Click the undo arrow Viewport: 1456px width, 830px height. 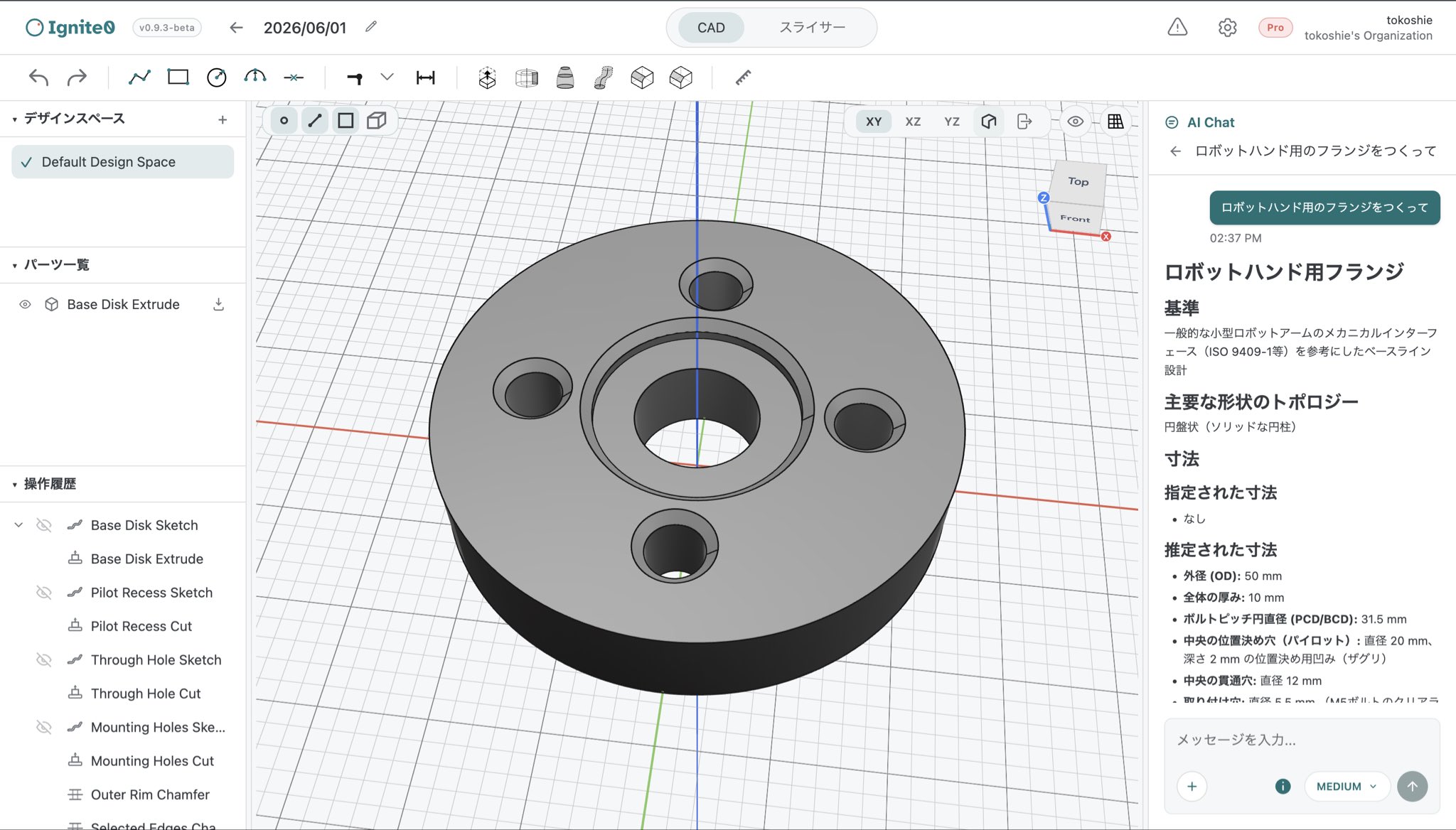(x=38, y=77)
